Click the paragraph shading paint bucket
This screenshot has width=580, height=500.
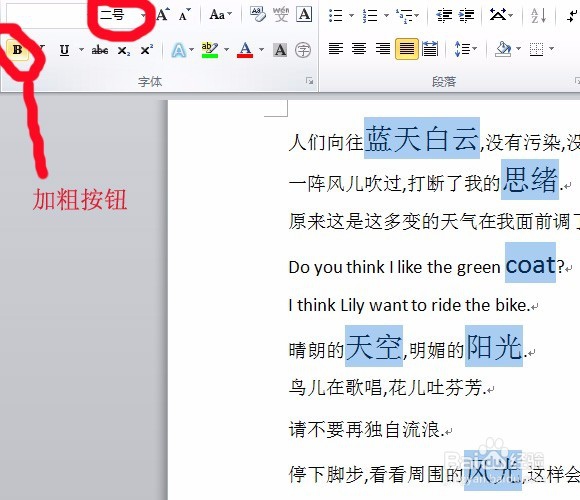[503, 49]
